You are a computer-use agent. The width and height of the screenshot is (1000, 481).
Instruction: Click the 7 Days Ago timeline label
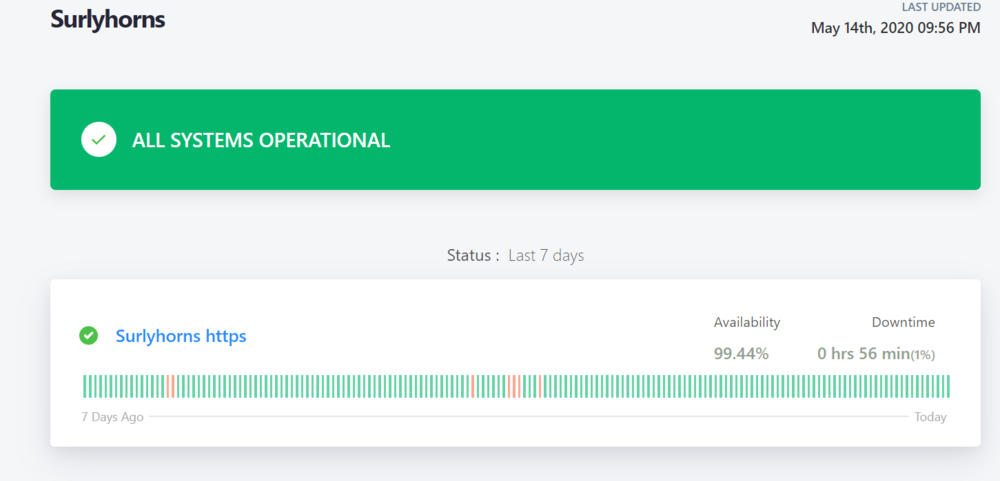click(112, 417)
